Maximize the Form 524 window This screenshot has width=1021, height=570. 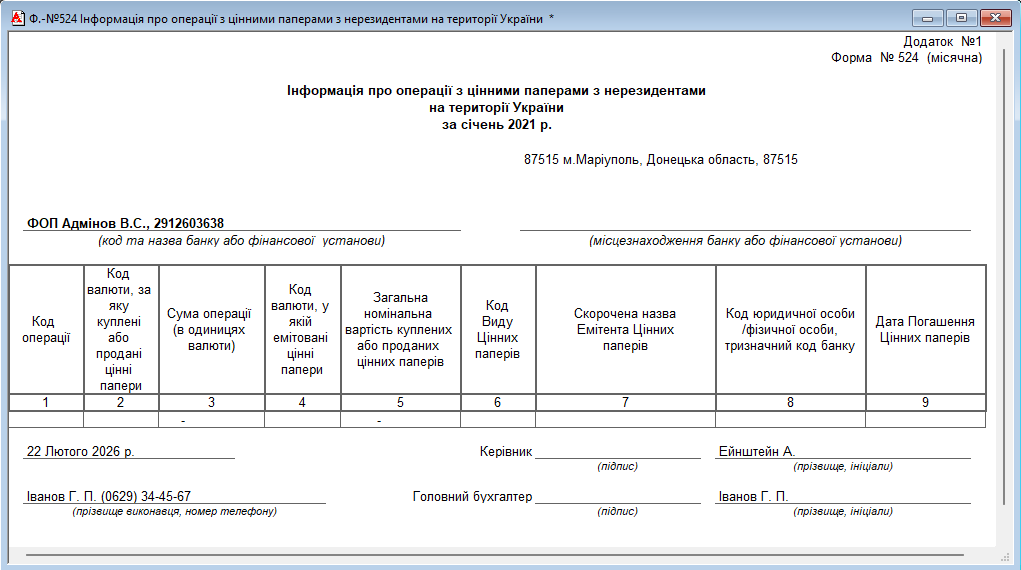[x=961, y=18]
